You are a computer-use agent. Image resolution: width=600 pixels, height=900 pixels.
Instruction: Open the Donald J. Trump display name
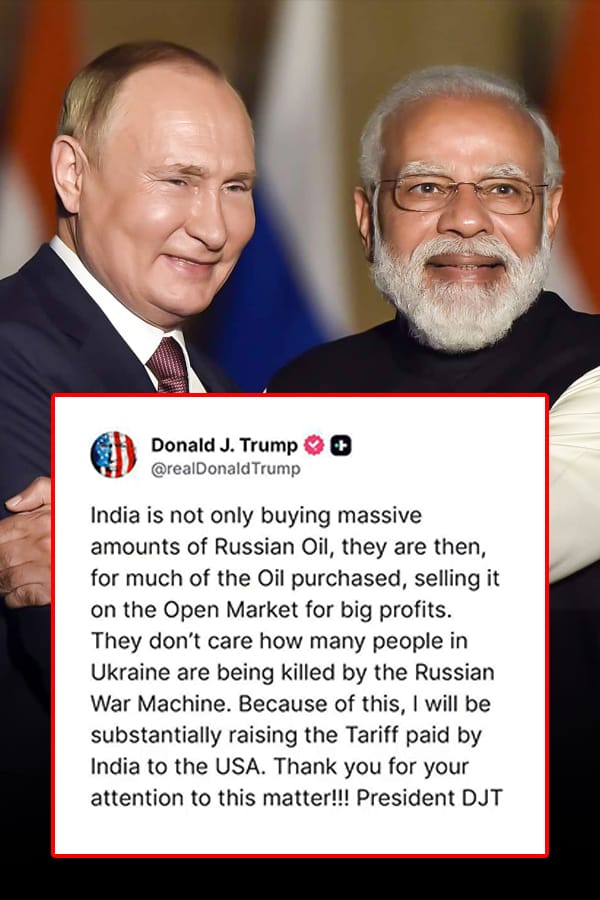coord(224,445)
